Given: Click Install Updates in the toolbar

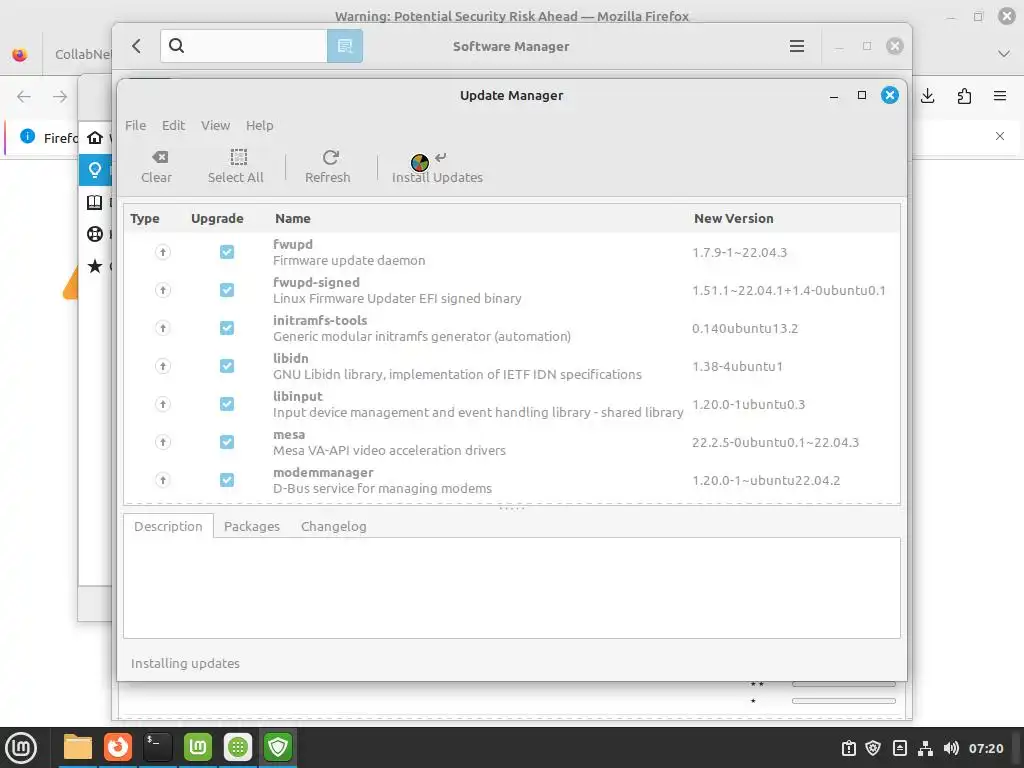Looking at the screenshot, I should [x=437, y=167].
